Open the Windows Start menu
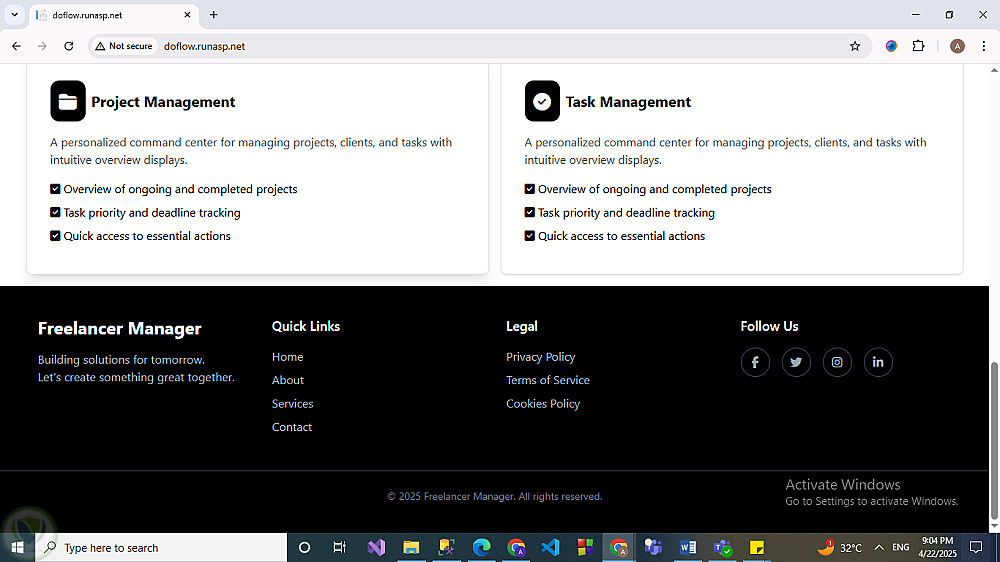 (17, 547)
